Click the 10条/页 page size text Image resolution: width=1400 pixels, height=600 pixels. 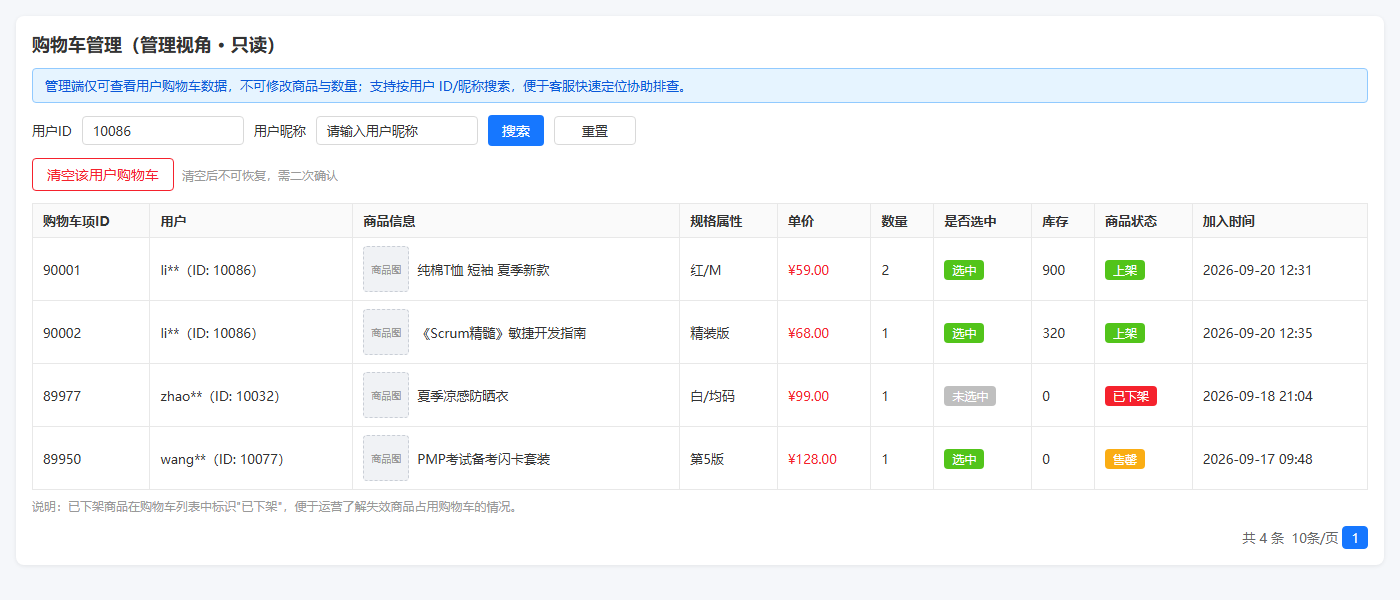pyautogui.click(x=1315, y=538)
